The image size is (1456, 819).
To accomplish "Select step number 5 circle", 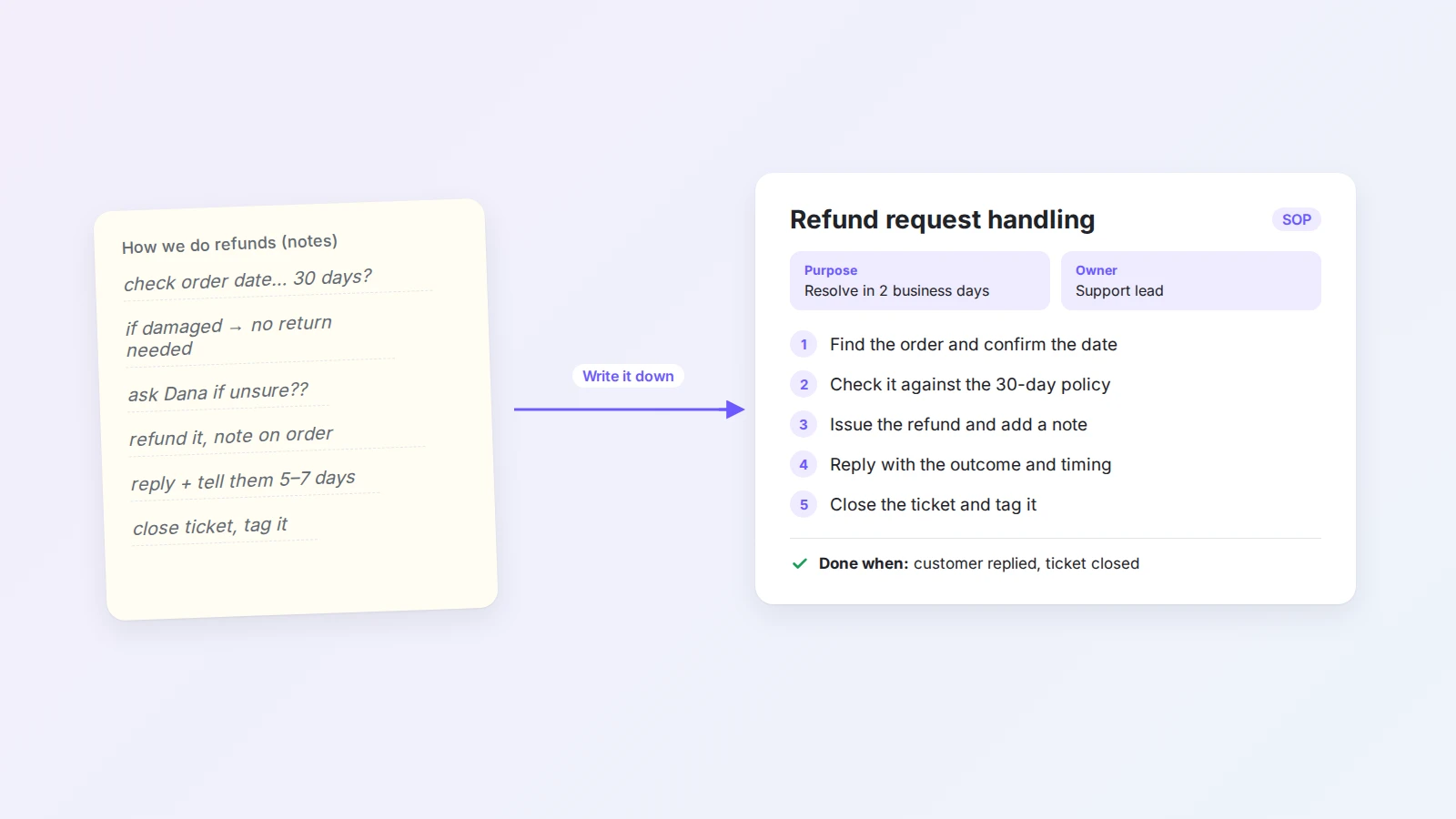I will (804, 504).
